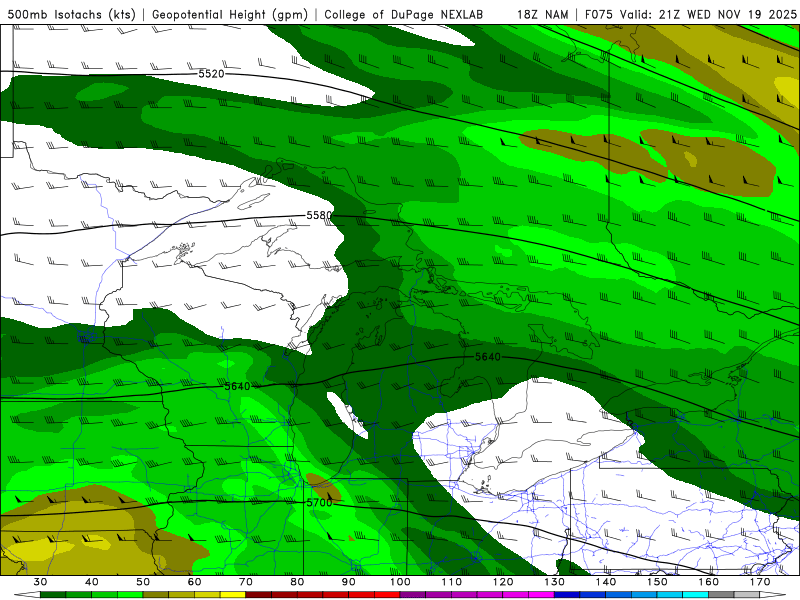The height and width of the screenshot is (600, 800).
Task: Click the 90 value on the color scale
Action: [x=348, y=582]
